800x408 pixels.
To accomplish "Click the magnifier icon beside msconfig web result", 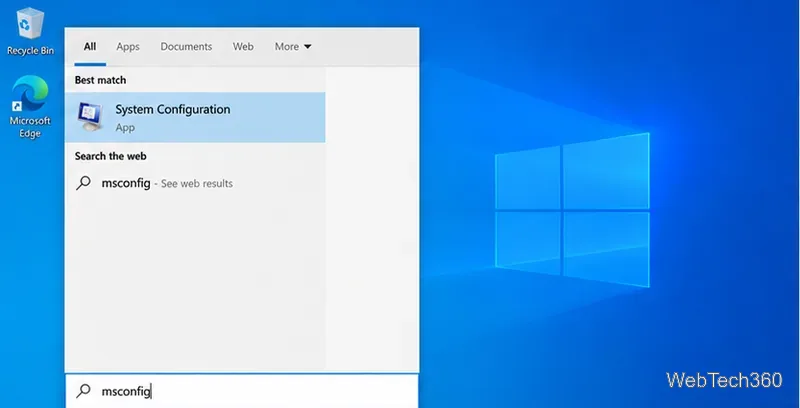I will click(x=83, y=183).
